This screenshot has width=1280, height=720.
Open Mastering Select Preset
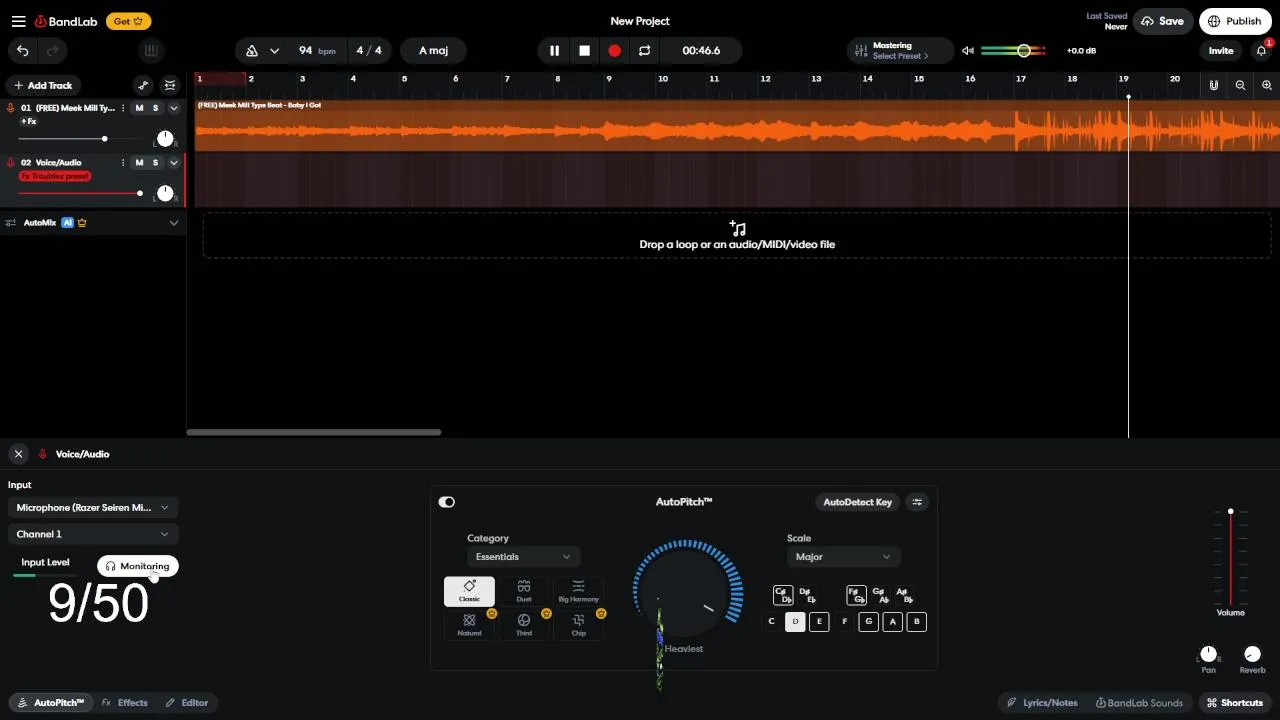pyautogui.click(x=900, y=51)
